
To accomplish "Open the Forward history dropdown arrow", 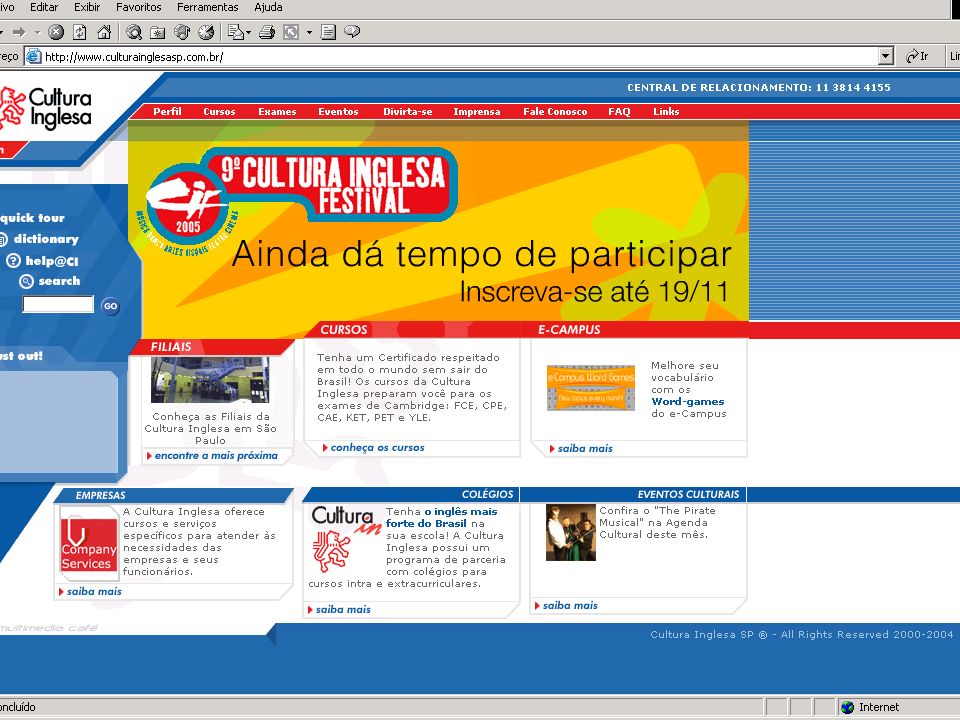I will (37, 32).
